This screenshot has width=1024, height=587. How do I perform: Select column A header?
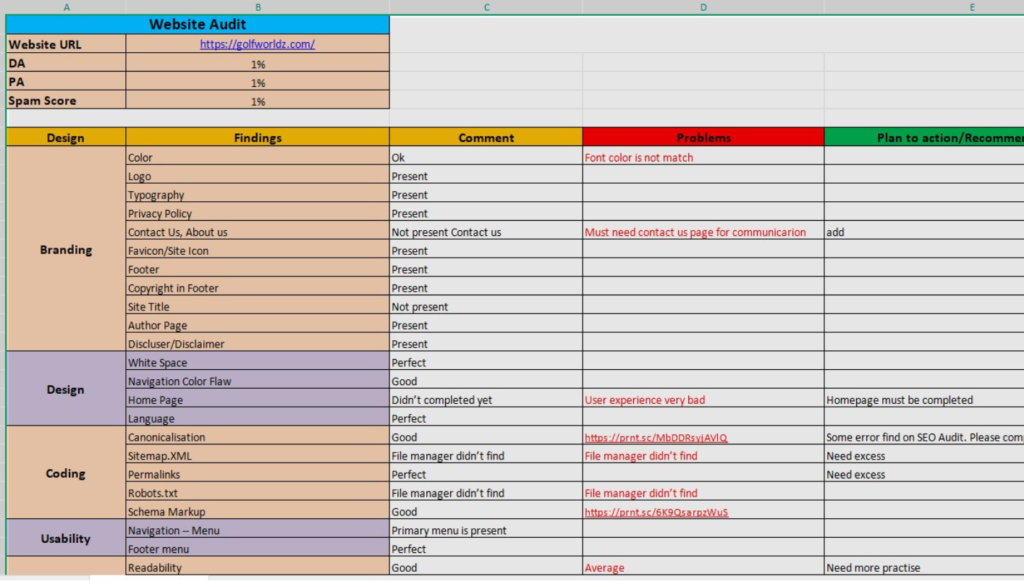(x=66, y=7)
